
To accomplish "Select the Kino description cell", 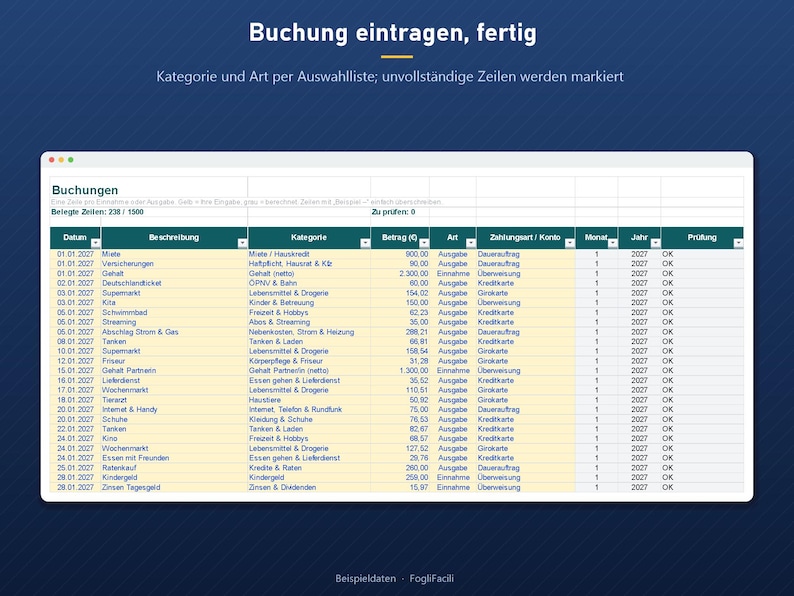I will click(174, 439).
